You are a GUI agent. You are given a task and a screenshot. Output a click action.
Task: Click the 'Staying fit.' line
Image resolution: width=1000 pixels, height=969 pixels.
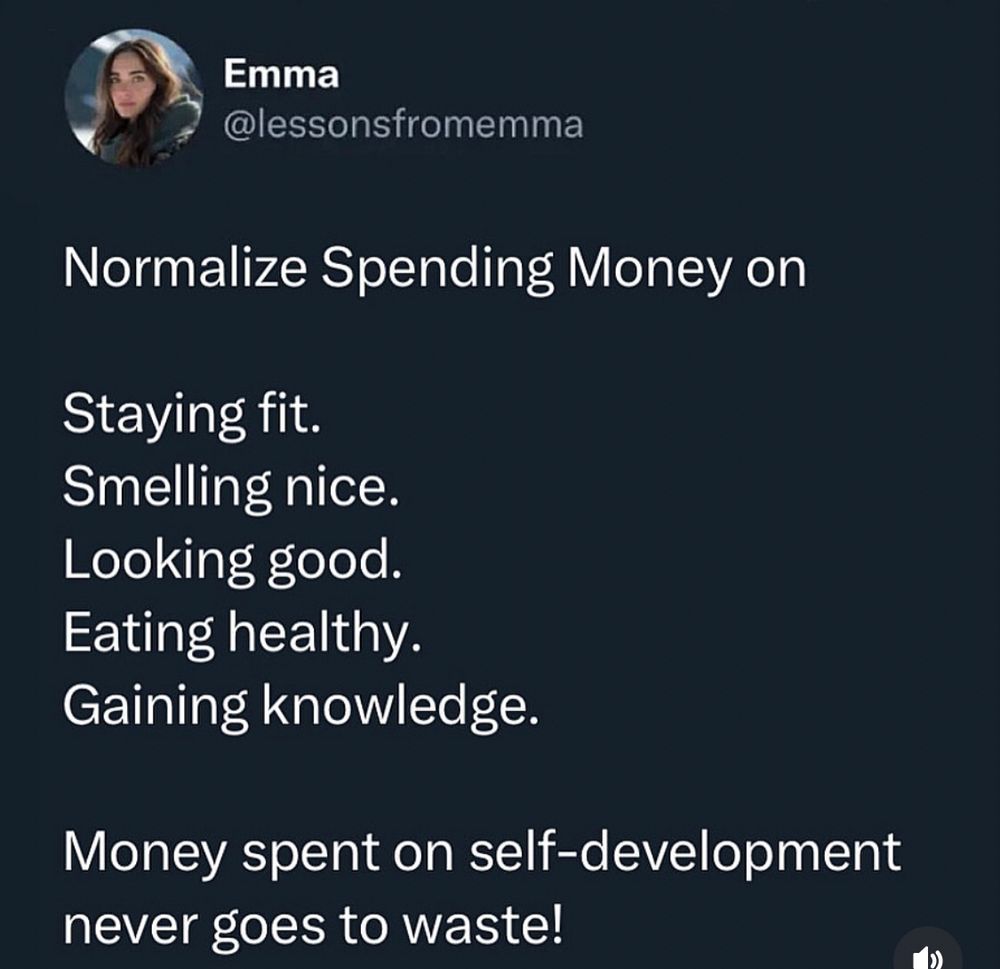(x=191, y=416)
